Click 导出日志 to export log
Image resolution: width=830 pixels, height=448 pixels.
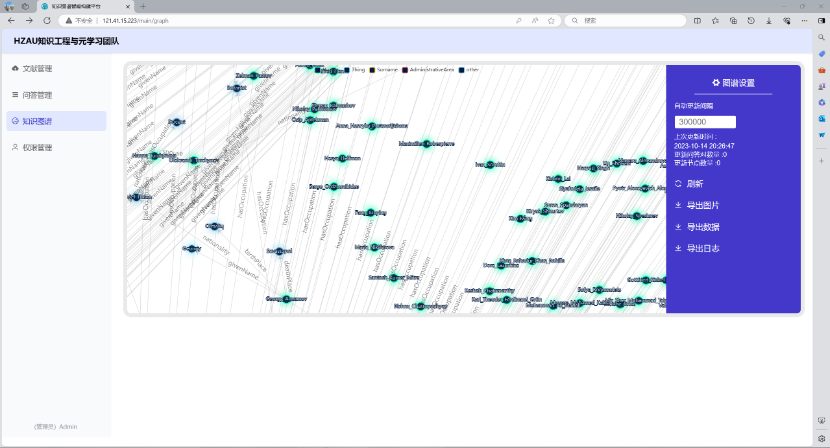click(x=701, y=248)
